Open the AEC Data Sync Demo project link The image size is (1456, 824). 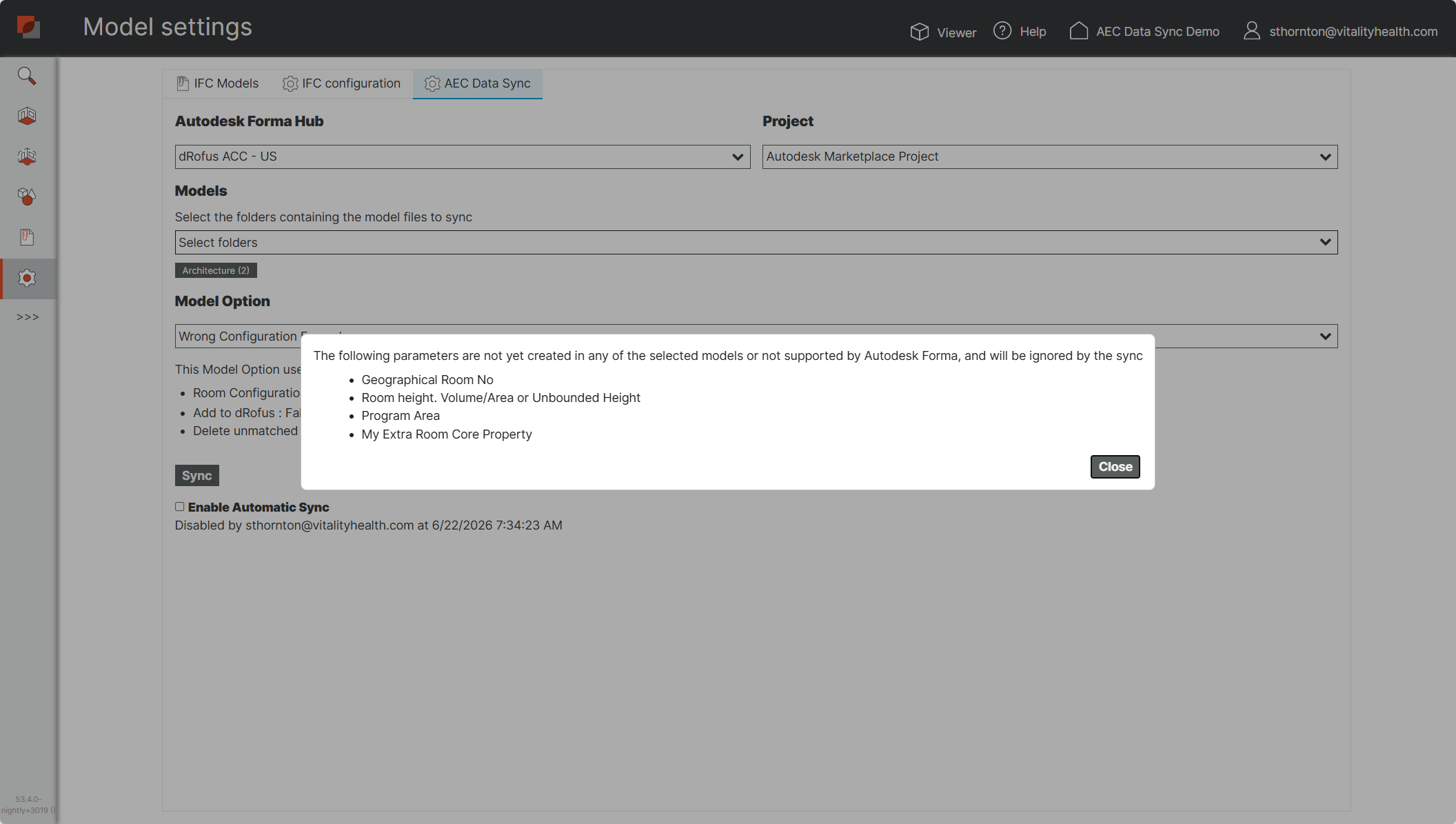(1157, 32)
